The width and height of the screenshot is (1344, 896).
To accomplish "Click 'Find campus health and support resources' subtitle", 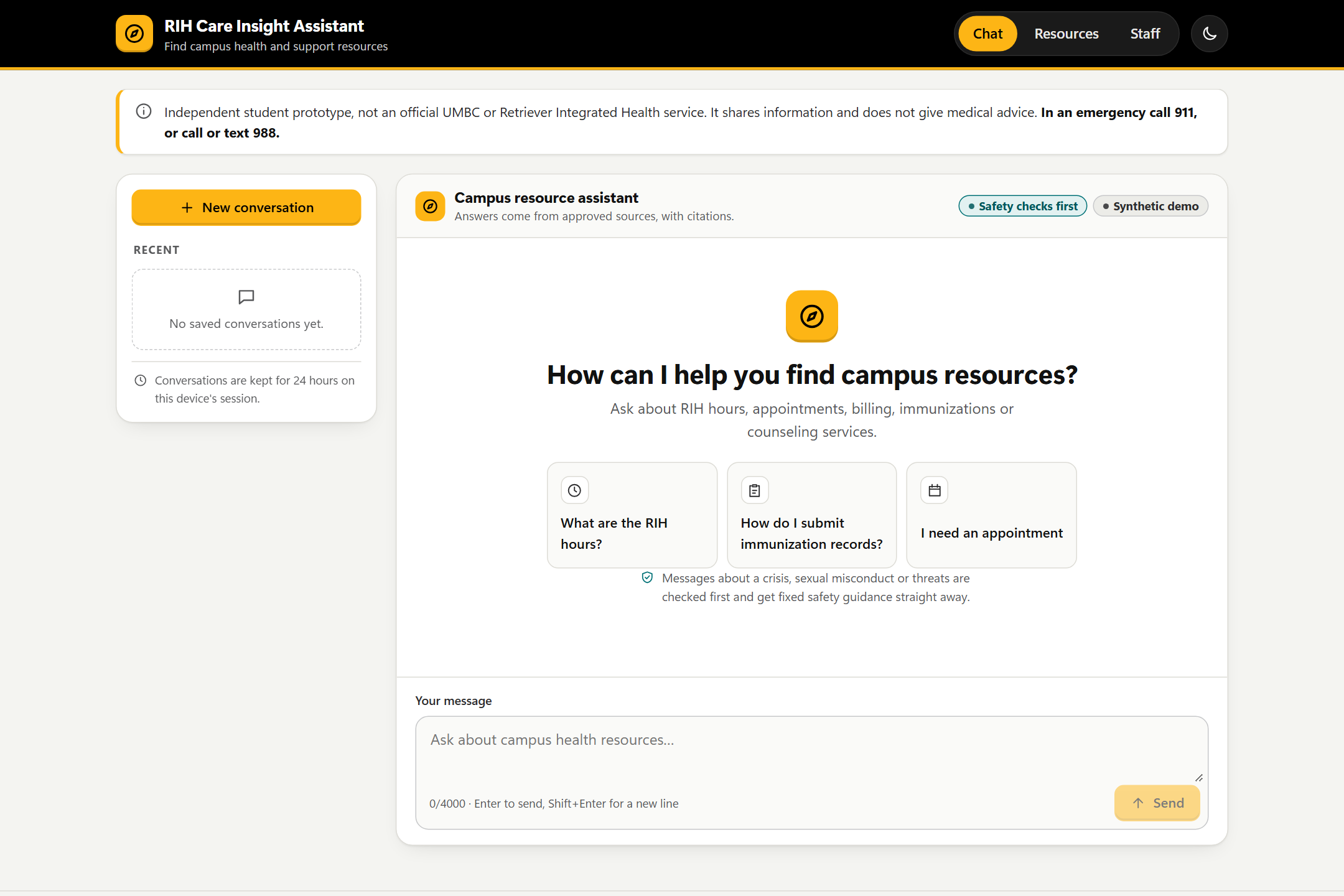I will tap(276, 46).
